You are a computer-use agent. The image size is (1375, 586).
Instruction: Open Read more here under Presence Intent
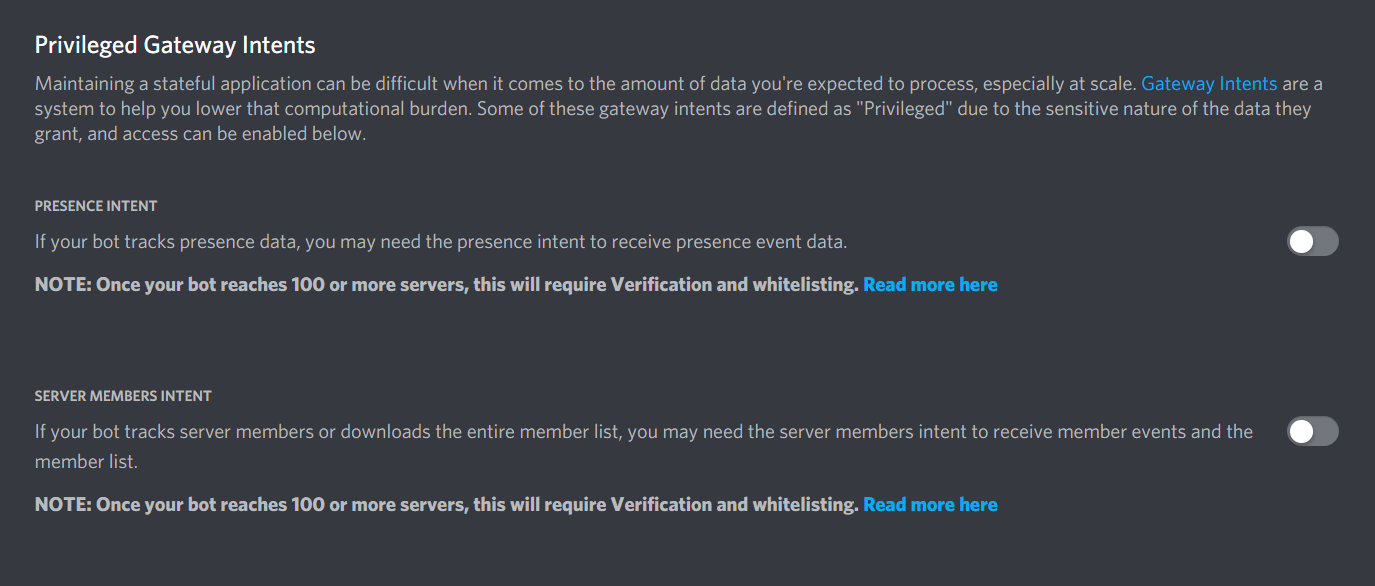pos(930,285)
